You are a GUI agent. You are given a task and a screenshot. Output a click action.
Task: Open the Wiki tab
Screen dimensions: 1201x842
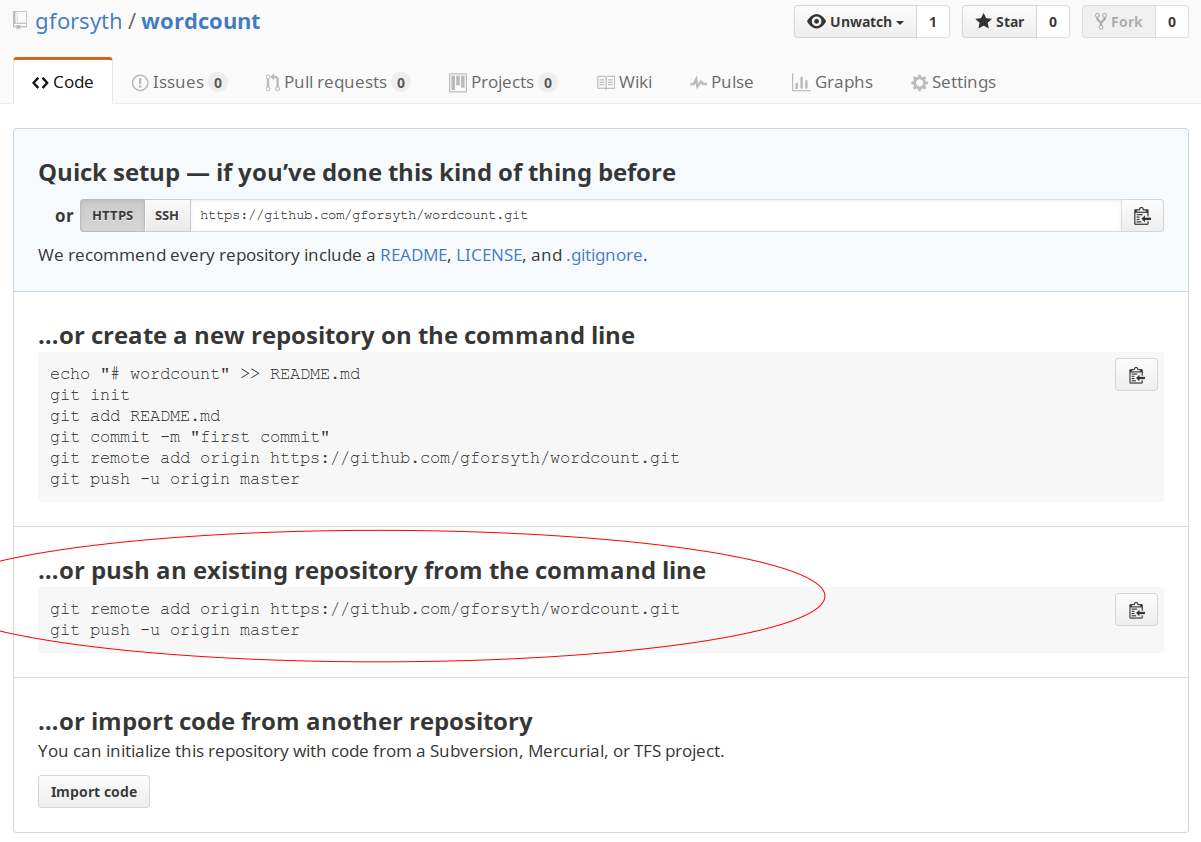click(624, 82)
